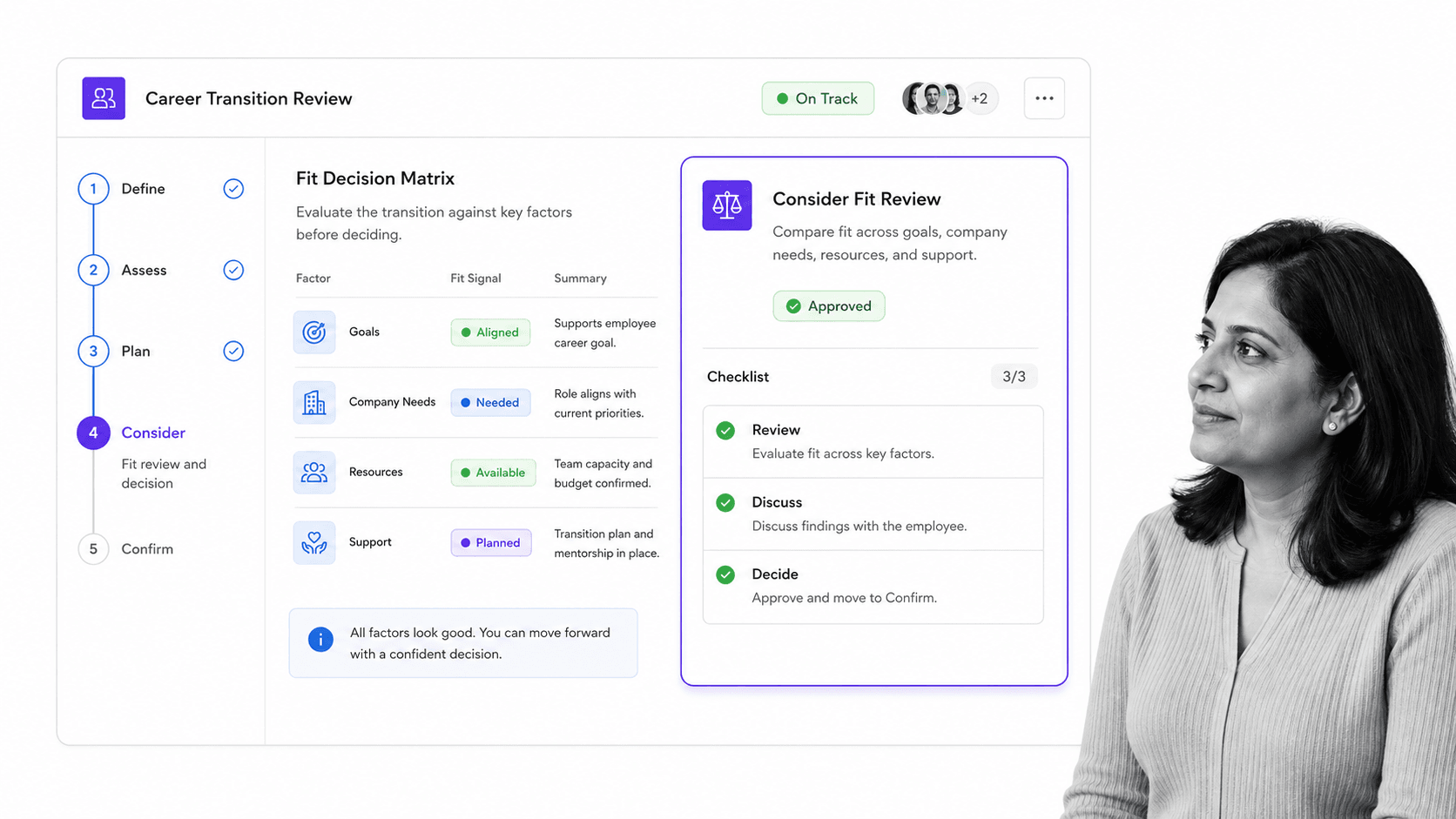Click the On Track status button
This screenshot has width=1456, height=819.
point(818,98)
